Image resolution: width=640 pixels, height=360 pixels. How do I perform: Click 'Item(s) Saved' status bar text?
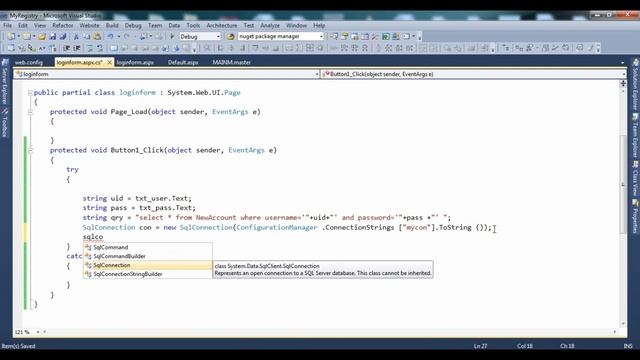click(19, 346)
